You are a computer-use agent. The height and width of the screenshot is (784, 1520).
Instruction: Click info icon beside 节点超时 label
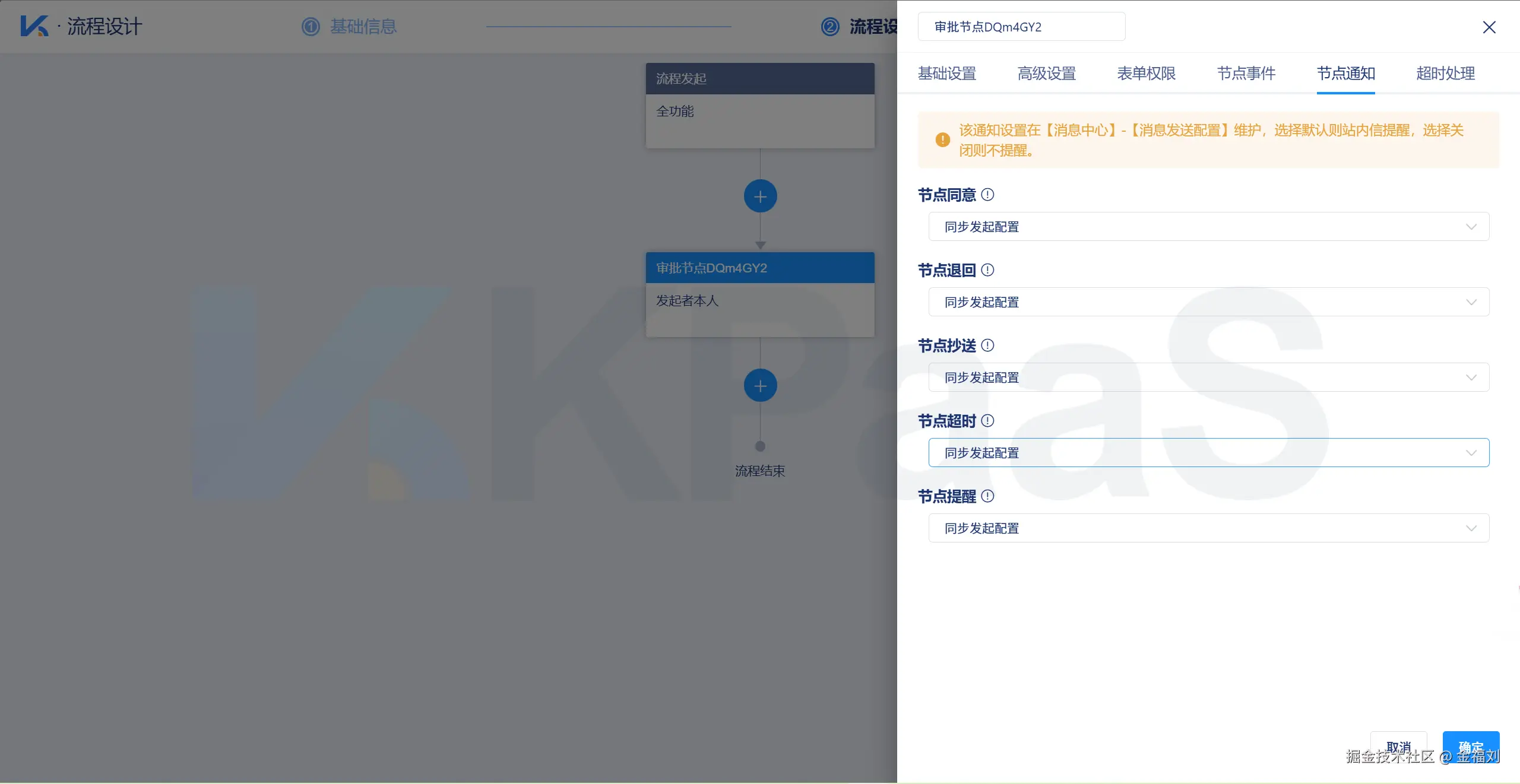[x=987, y=421]
